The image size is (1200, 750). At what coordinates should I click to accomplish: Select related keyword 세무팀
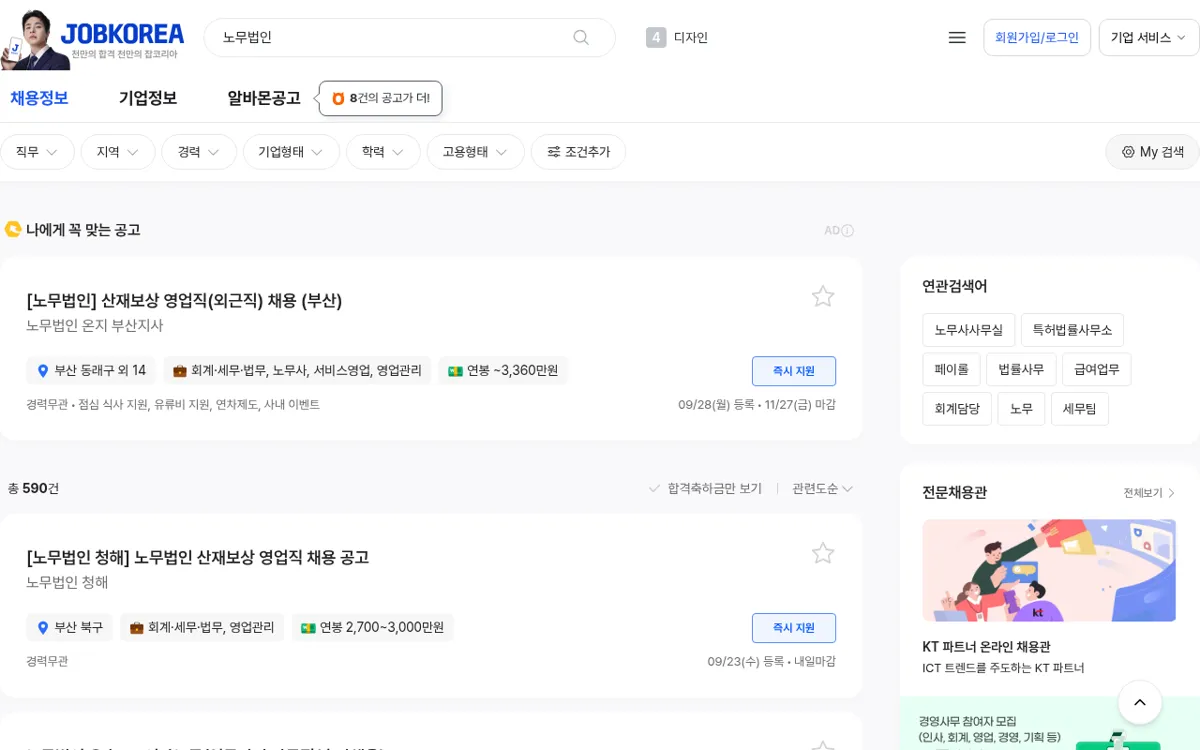[x=1080, y=408]
